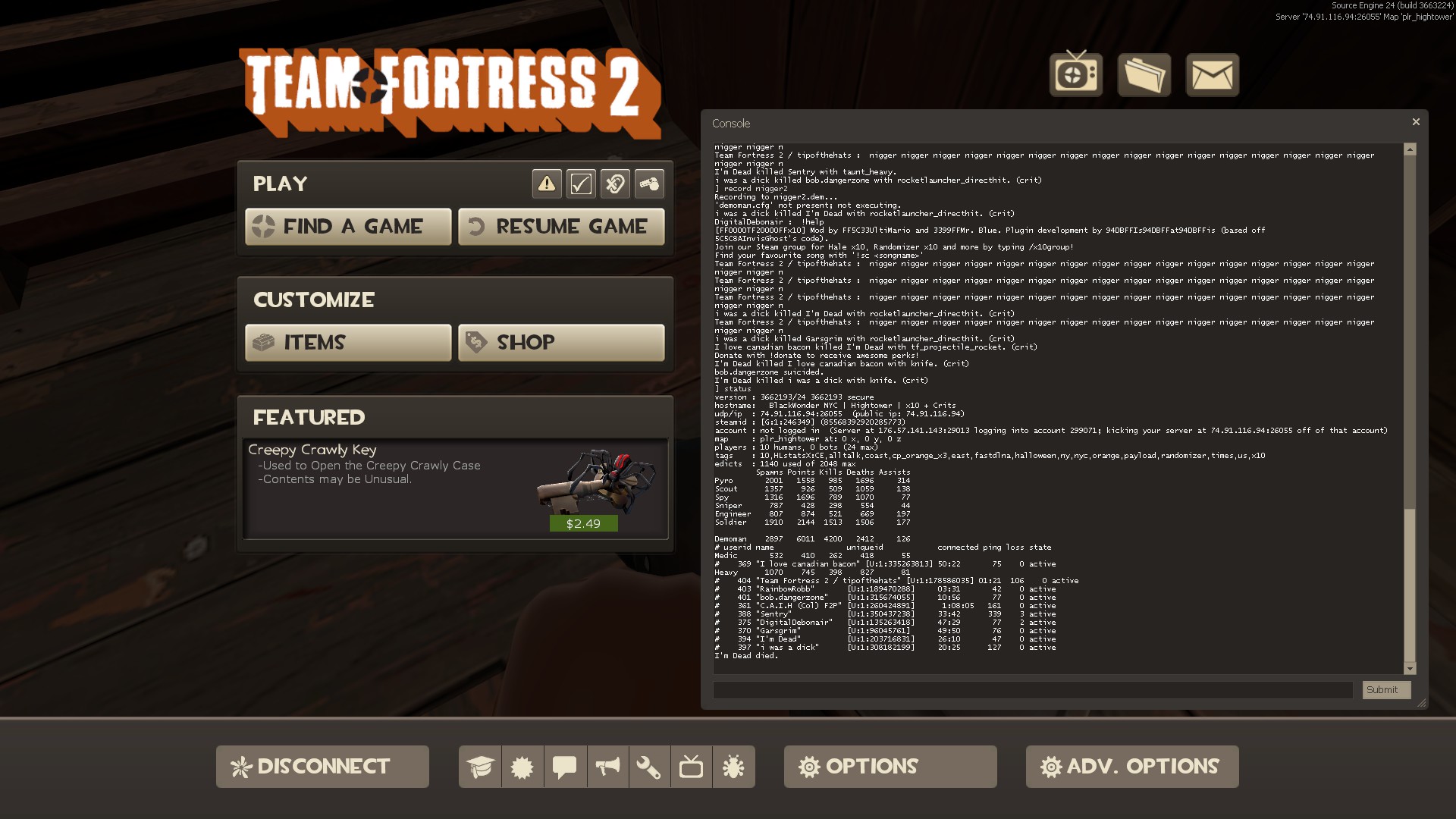Click the $2.49 price button
Viewport: 1456px width, 819px height.
[583, 524]
